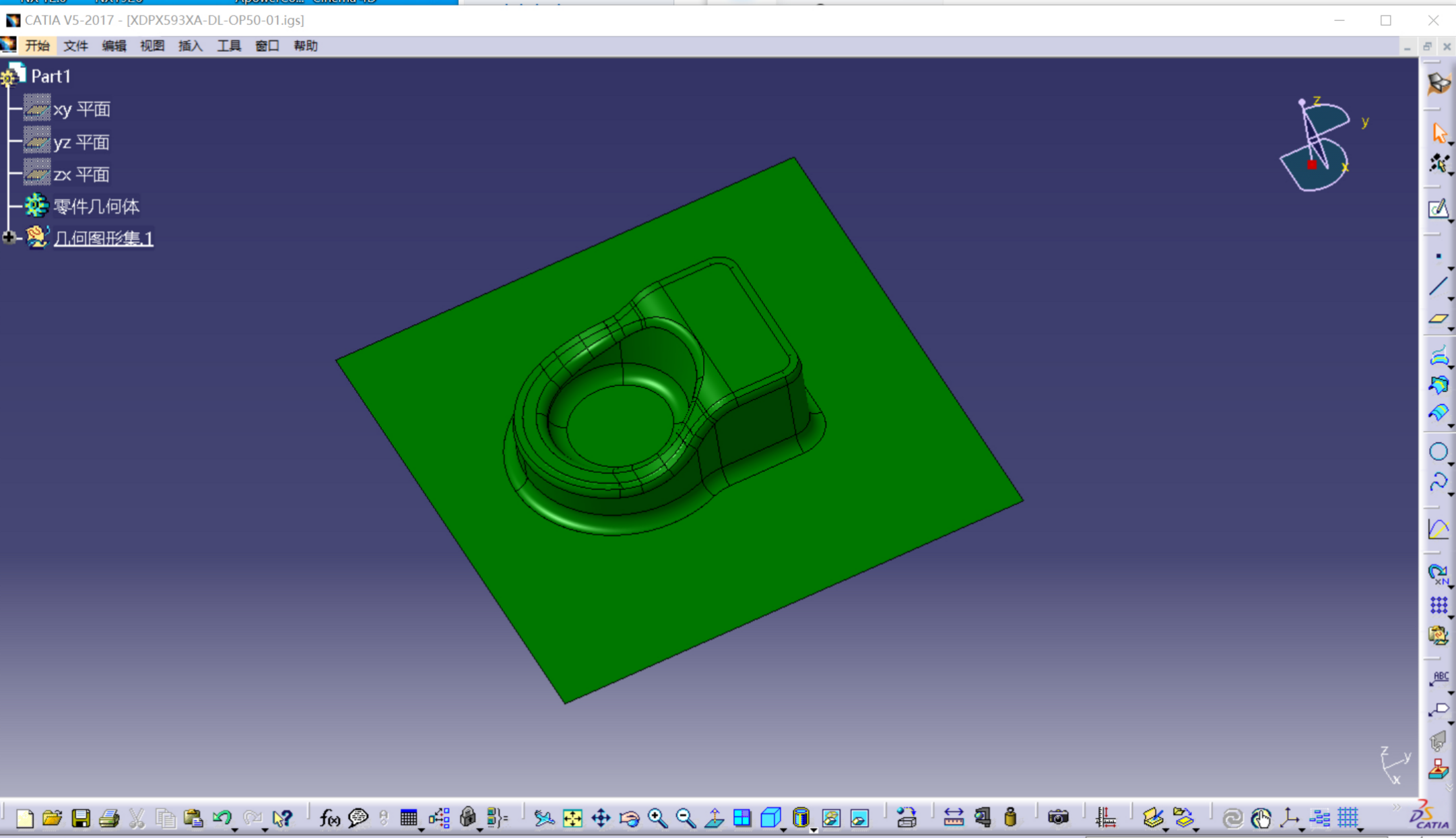Toggle the work on support grid icon
The image size is (1456, 838).
click(x=1348, y=818)
